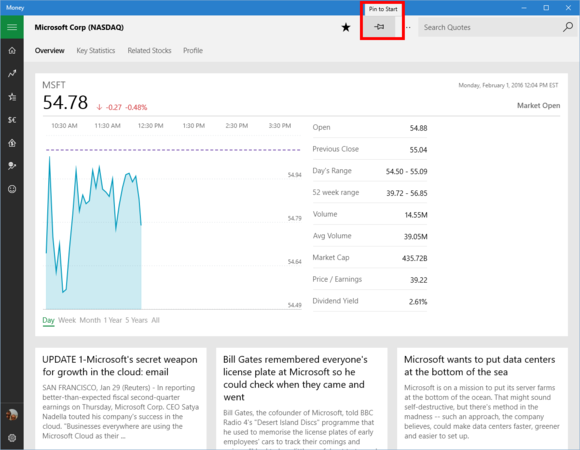Viewport: 580px width, 450px height.
Task: Click the Dividend Yield value 2.61%
Action: [x=418, y=302]
